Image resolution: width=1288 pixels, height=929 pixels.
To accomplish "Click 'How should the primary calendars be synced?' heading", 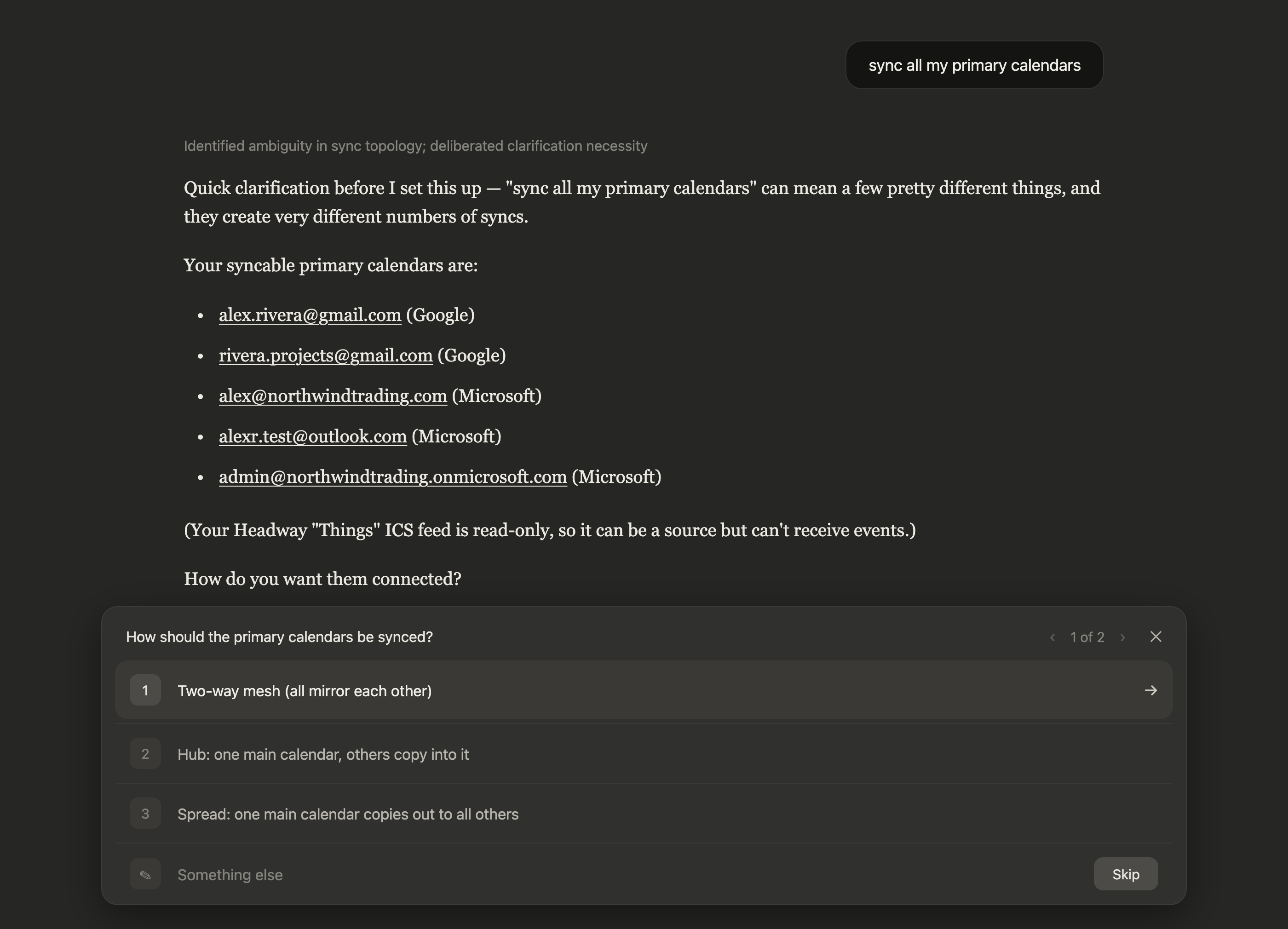I will click(279, 637).
